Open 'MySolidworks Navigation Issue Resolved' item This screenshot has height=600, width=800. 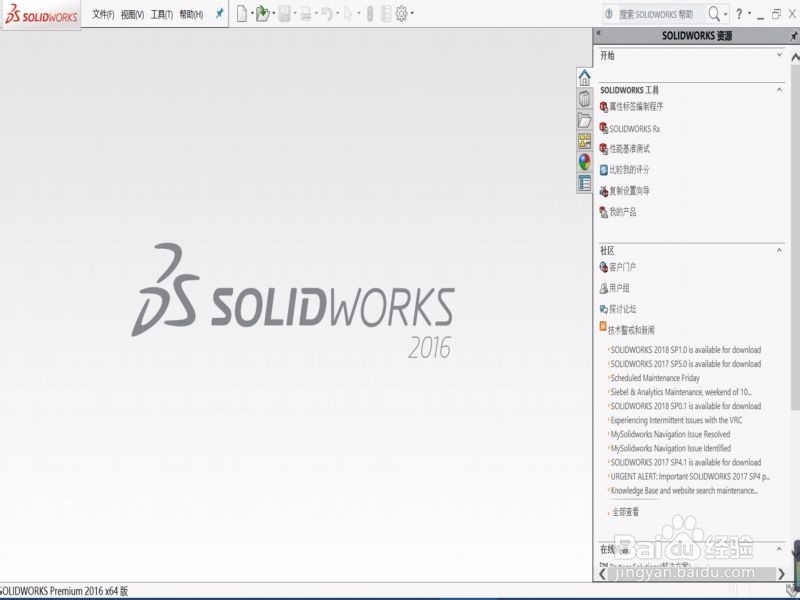click(x=670, y=434)
